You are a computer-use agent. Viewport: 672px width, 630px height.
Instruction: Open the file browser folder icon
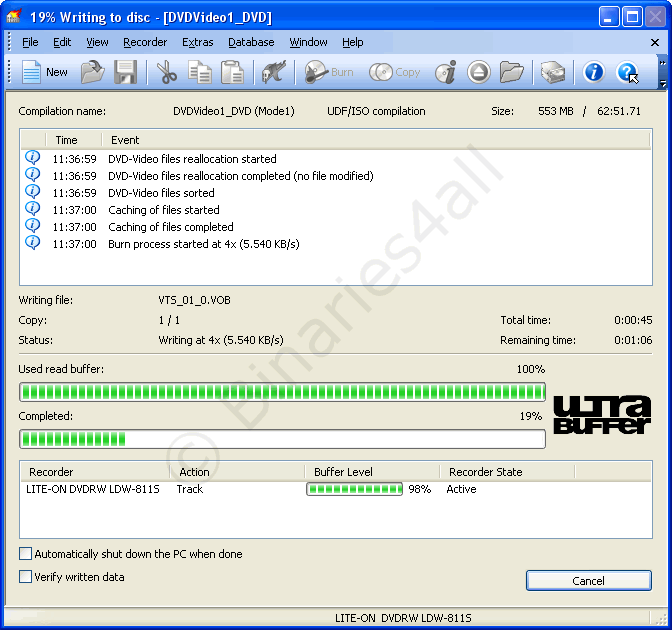[511, 72]
